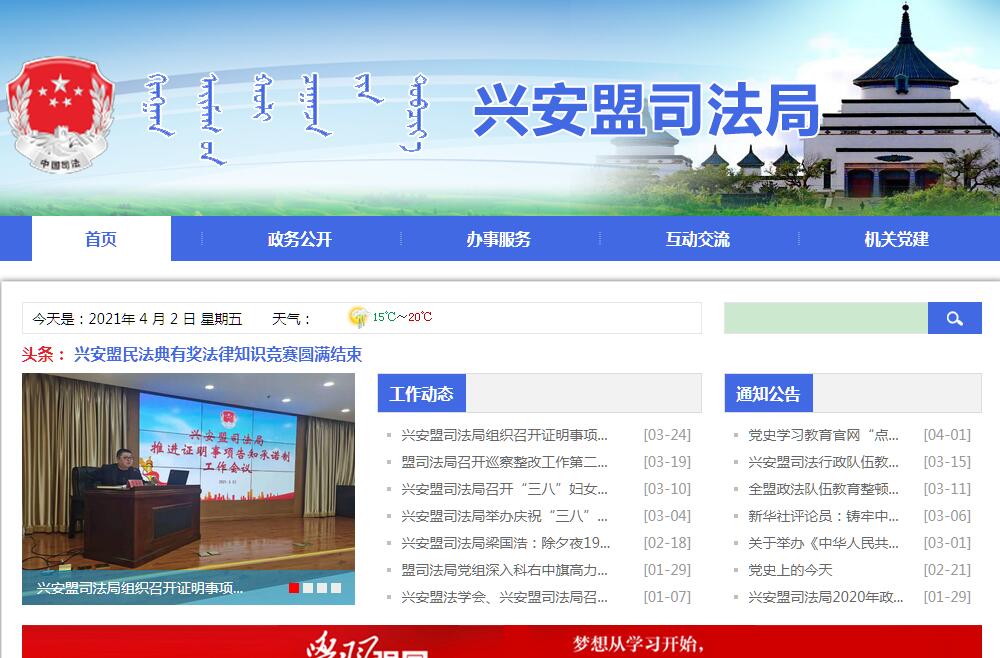Open the red 梦想从学习开始 banner
This screenshot has width=1000, height=658.
[x=501, y=642]
